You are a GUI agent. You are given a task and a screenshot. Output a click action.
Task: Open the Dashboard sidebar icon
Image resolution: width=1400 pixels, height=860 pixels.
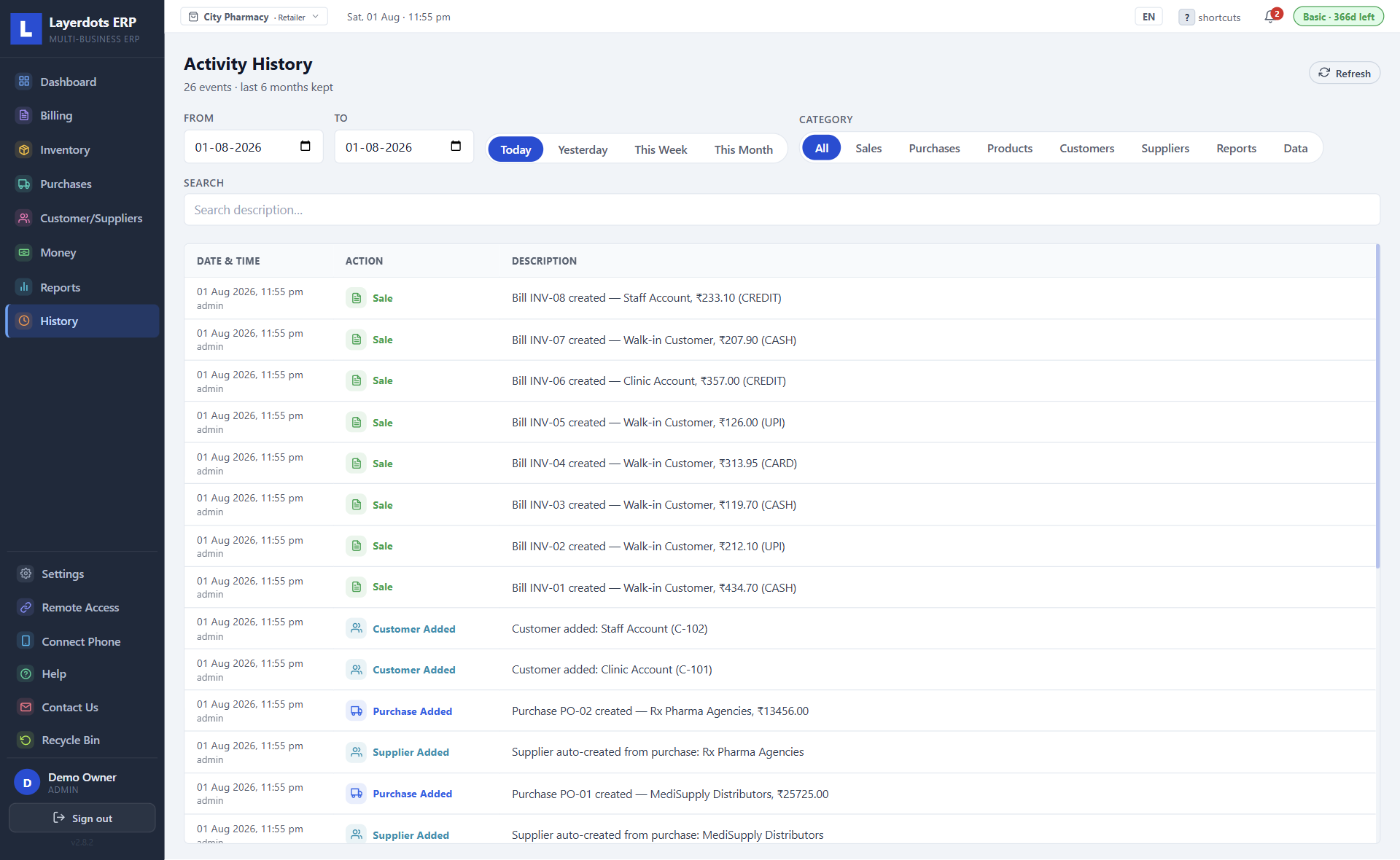(24, 82)
